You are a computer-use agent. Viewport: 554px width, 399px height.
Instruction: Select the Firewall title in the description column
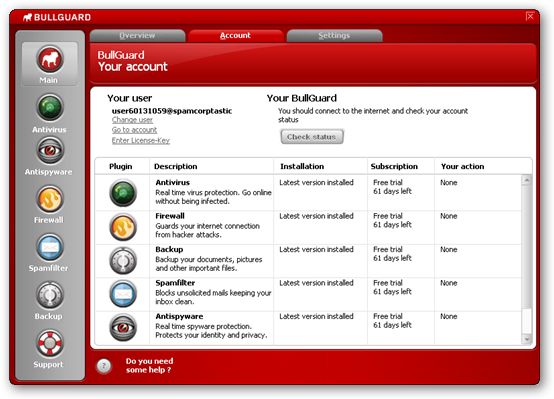tap(170, 216)
